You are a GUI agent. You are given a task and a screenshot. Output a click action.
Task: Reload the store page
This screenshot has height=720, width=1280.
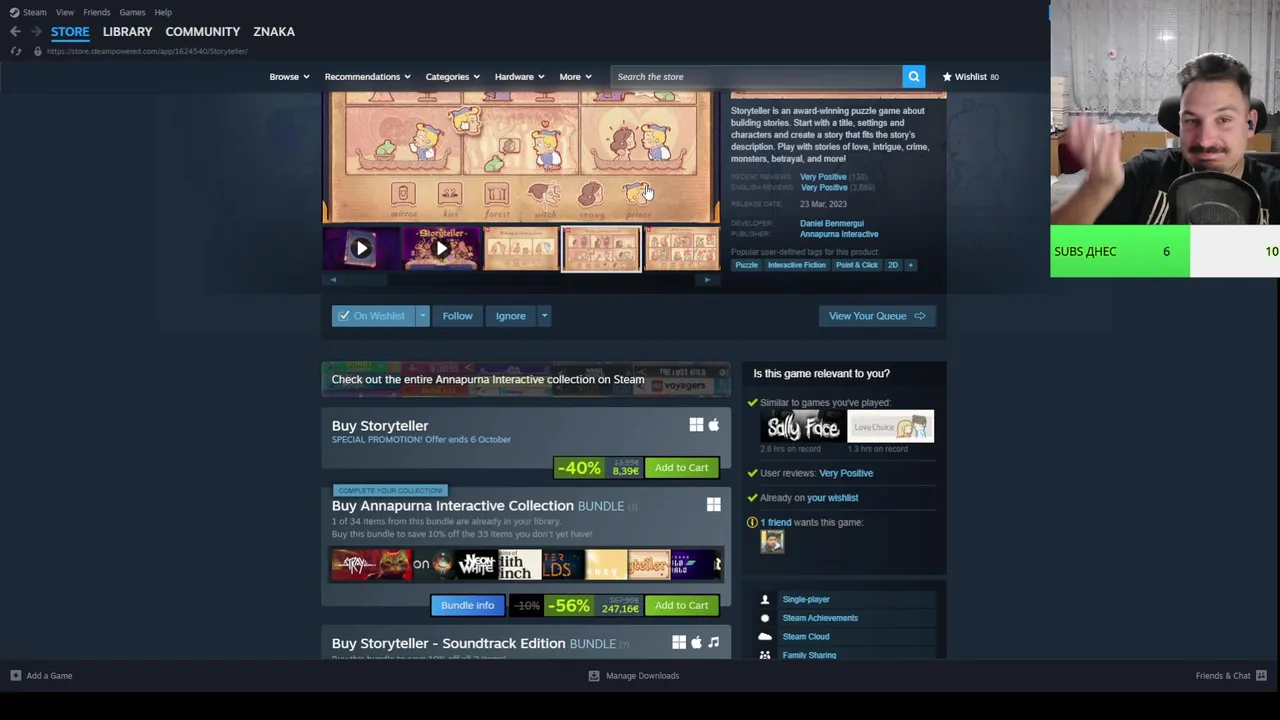tap(15, 51)
